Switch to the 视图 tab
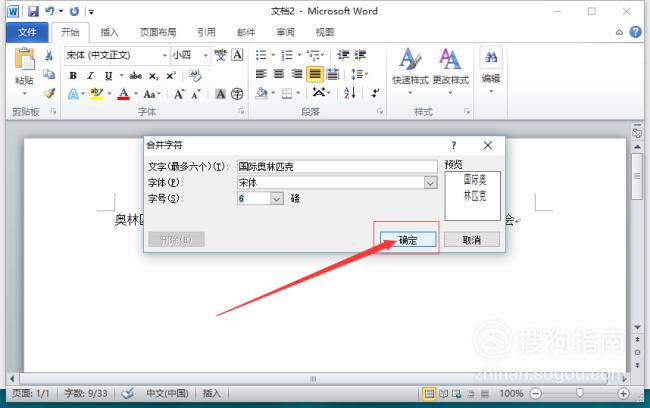Screen dimensions: 650x408 (325, 32)
